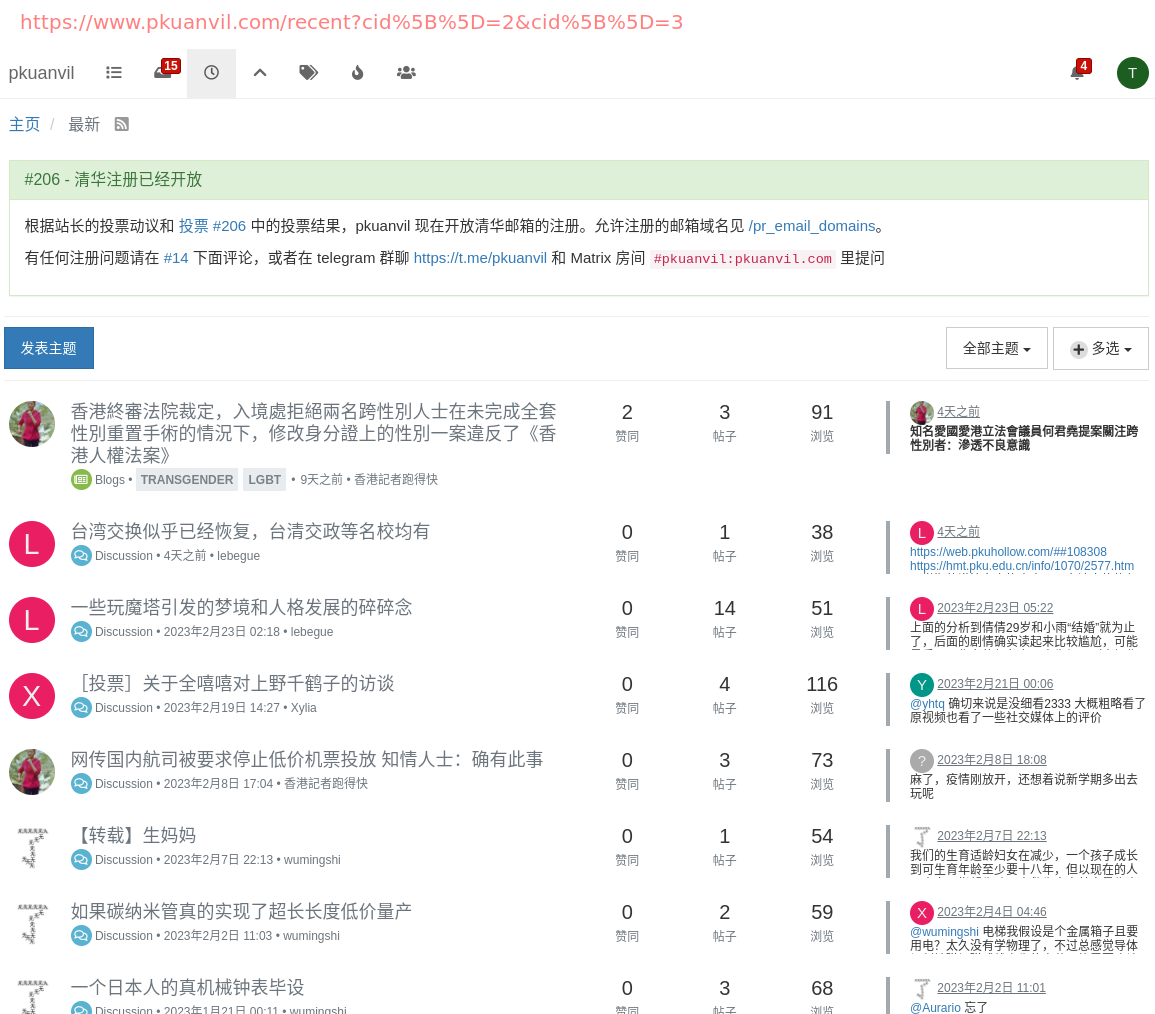Open unread topics with the 15 badge icon
This screenshot has height=1014, width=1155.
[x=162, y=73]
